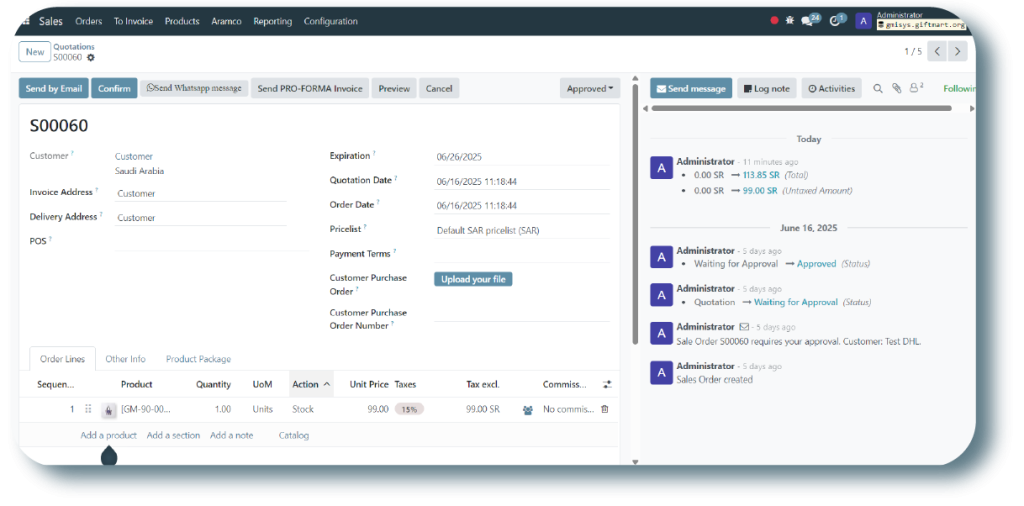Click Send message in chatter
The width and height of the screenshot is (1024, 506).
pyautogui.click(x=691, y=88)
